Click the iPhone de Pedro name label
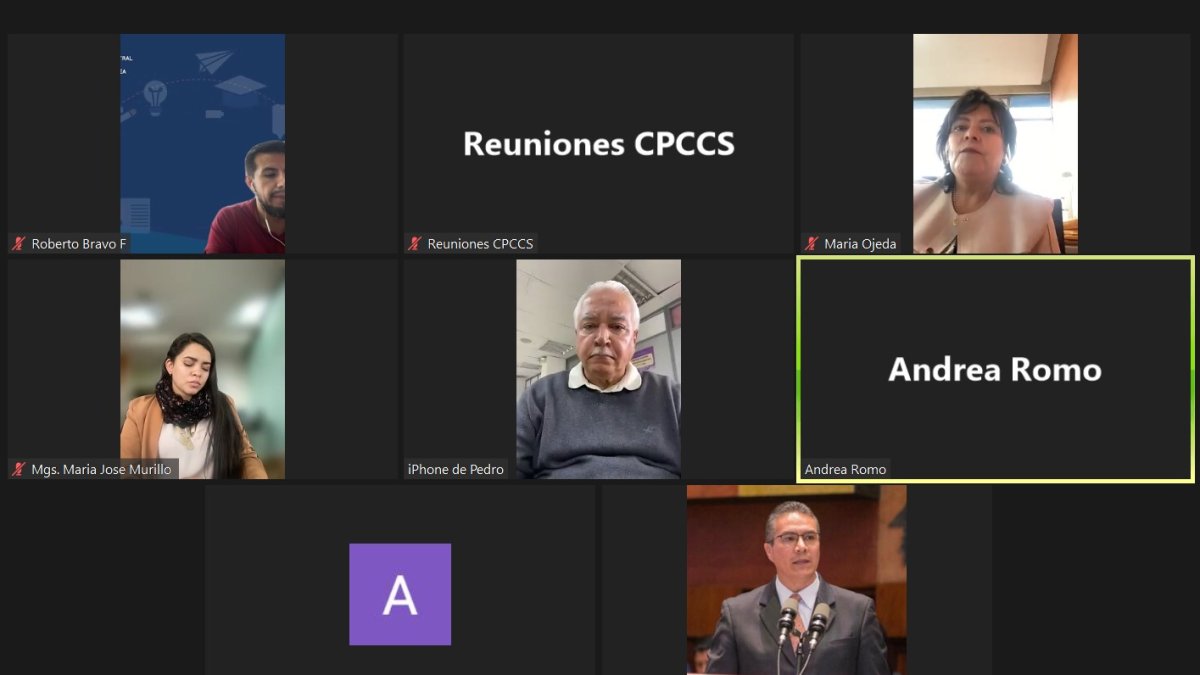Image resolution: width=1200 pixels, height=675 pixels. (x=456, y=469)
